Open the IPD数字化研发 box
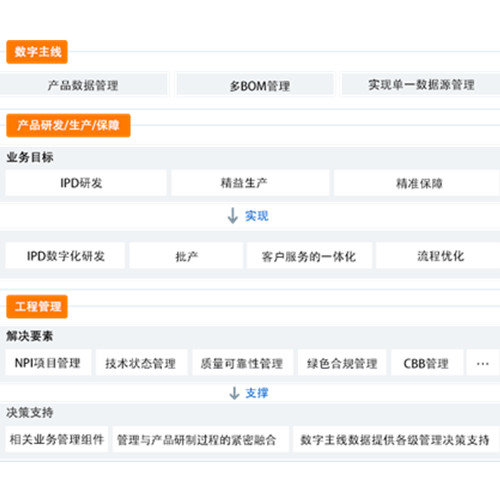Image resolution: width=500 pixels, height=500 pixels. (65, 256)
